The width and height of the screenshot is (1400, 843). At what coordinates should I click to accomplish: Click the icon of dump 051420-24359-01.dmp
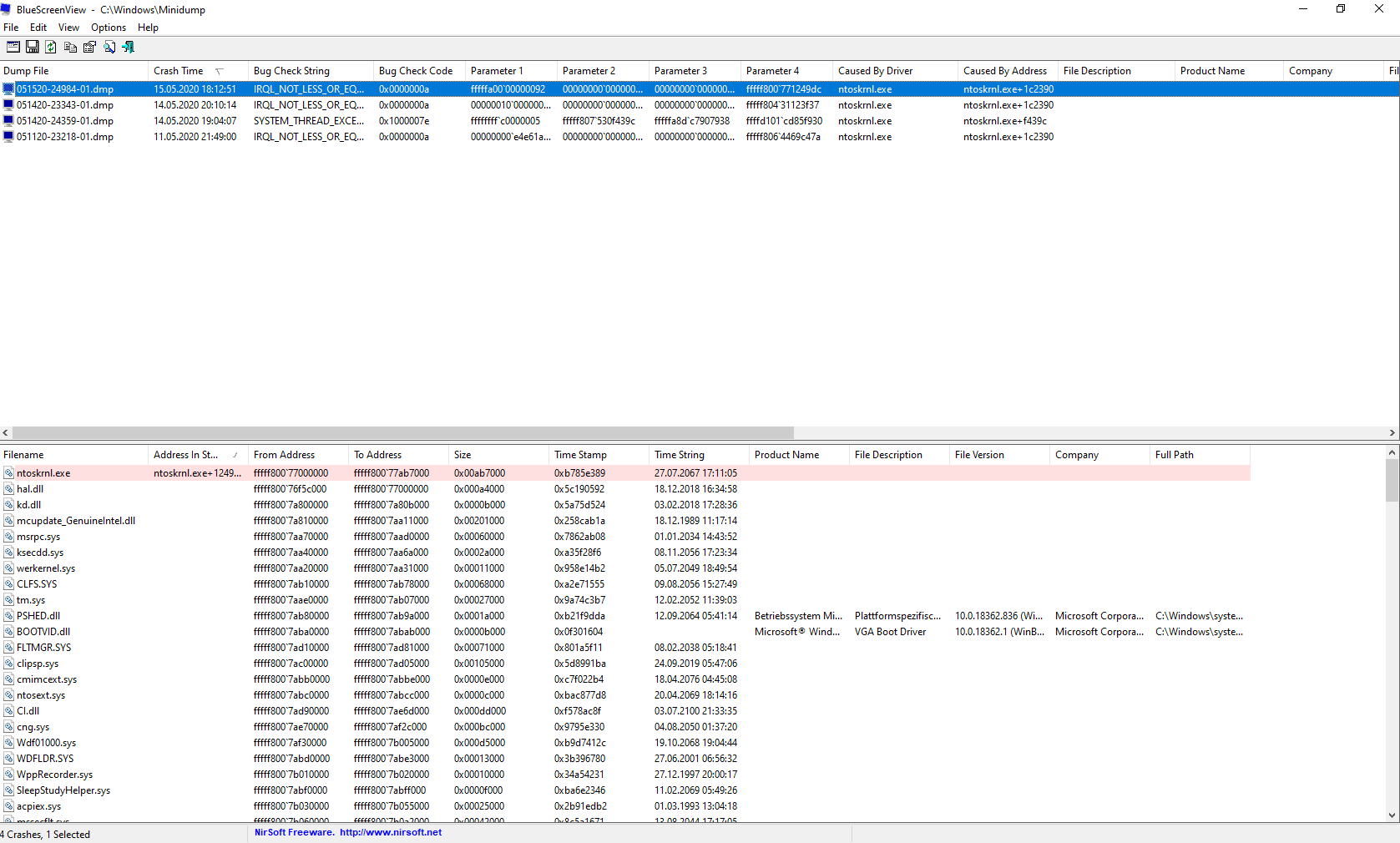(9, 121)
